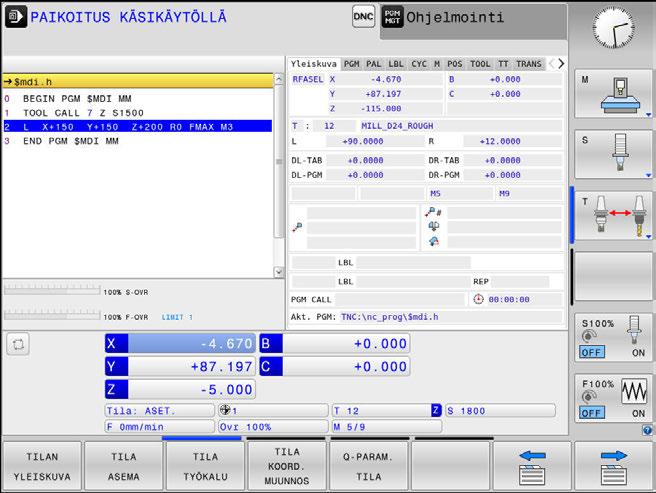Click the left arrow soft key row switch
The width and height of the screenshot is (656, 493).
(x=532, y=466)
